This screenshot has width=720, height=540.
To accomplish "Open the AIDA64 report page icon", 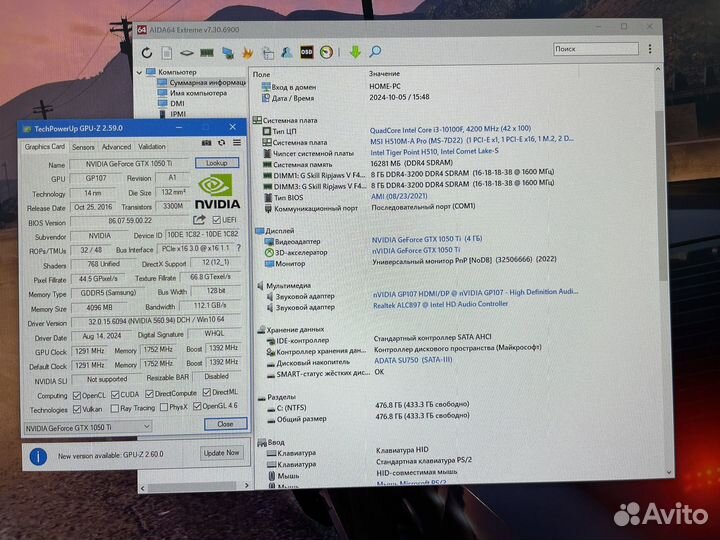I will click(x=167, y=53).
